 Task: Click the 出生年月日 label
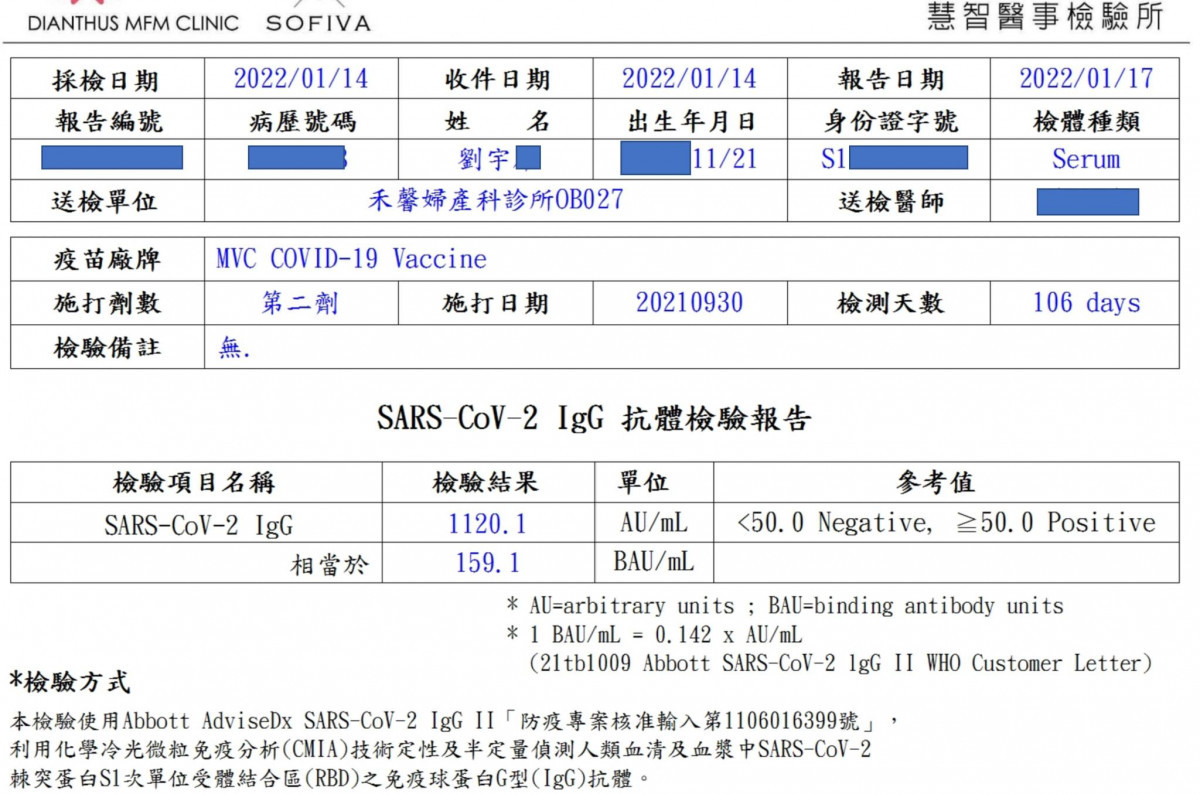pos(690,122)
